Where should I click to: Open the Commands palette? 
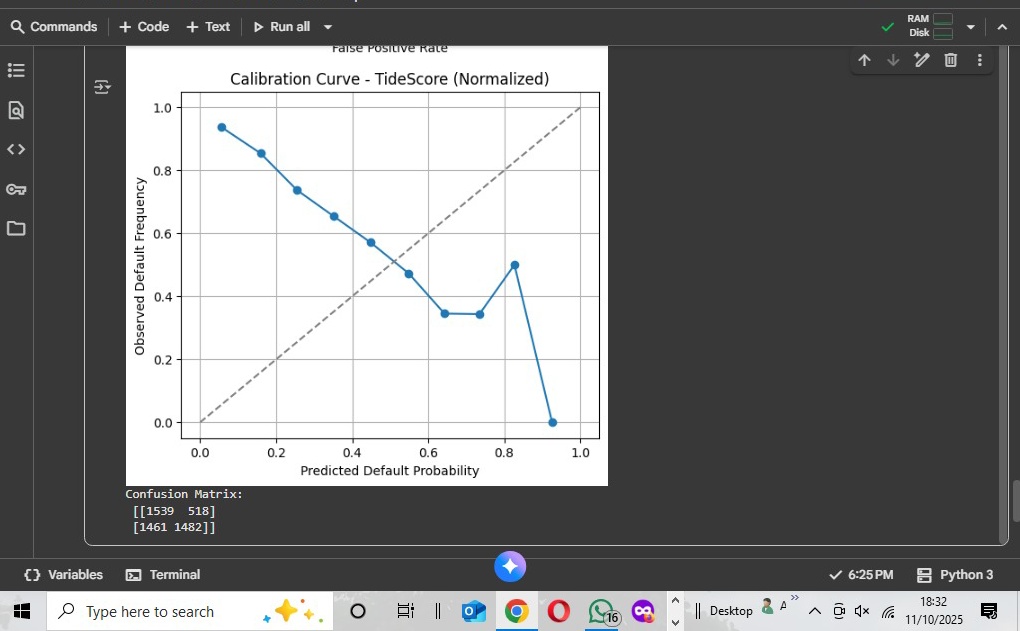(x=53, y=26)
